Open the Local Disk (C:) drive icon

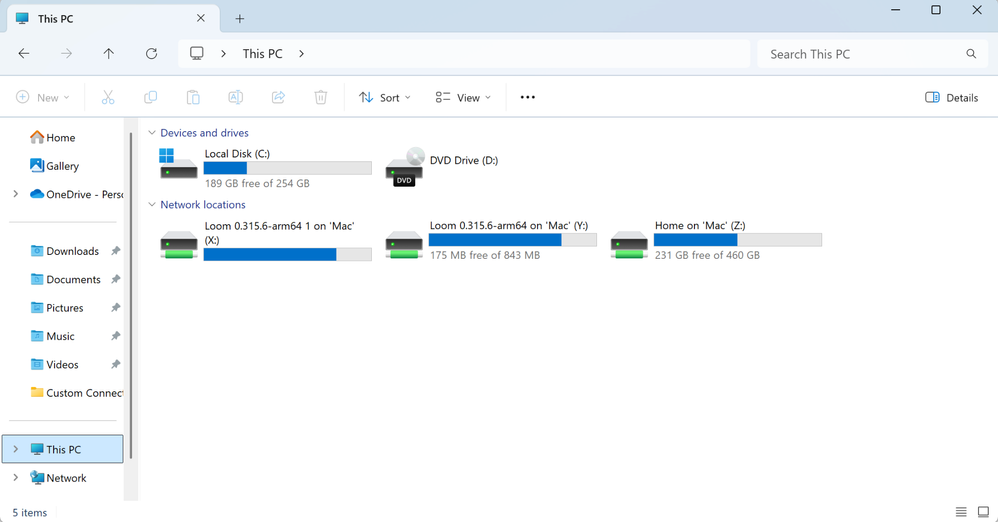179,166
